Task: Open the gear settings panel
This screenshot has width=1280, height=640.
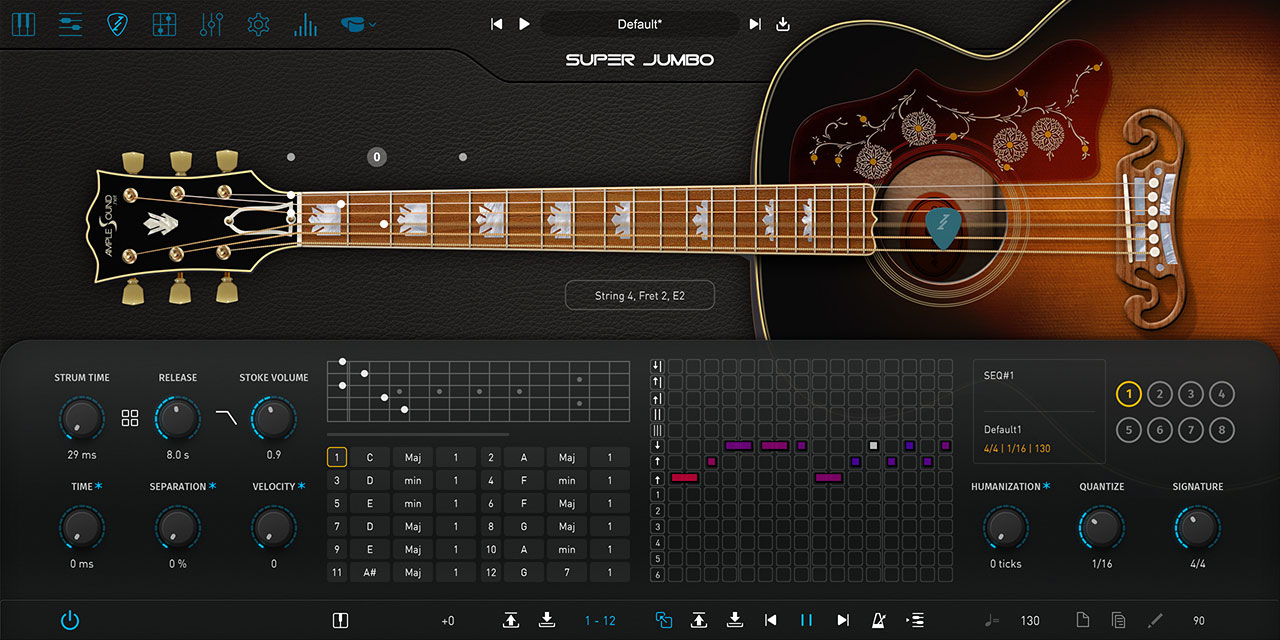Action: point(258,24)
